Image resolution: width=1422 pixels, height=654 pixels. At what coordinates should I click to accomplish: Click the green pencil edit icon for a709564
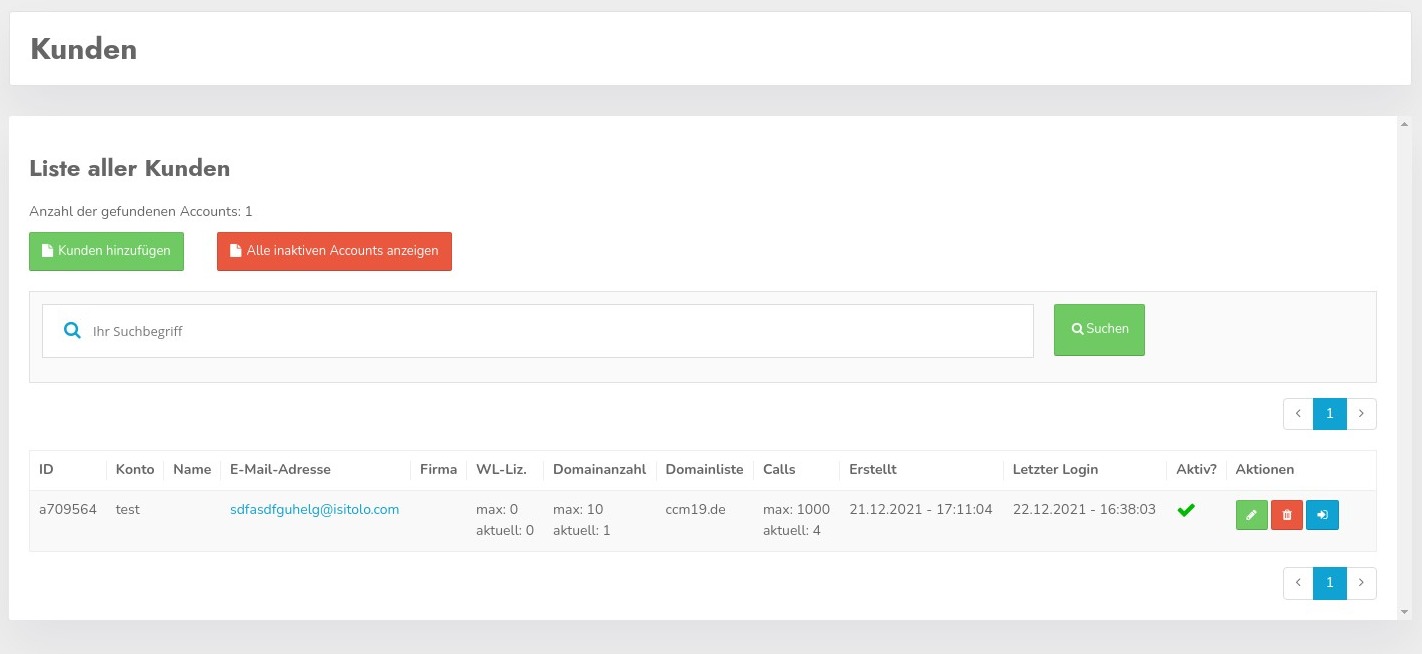1251,515
